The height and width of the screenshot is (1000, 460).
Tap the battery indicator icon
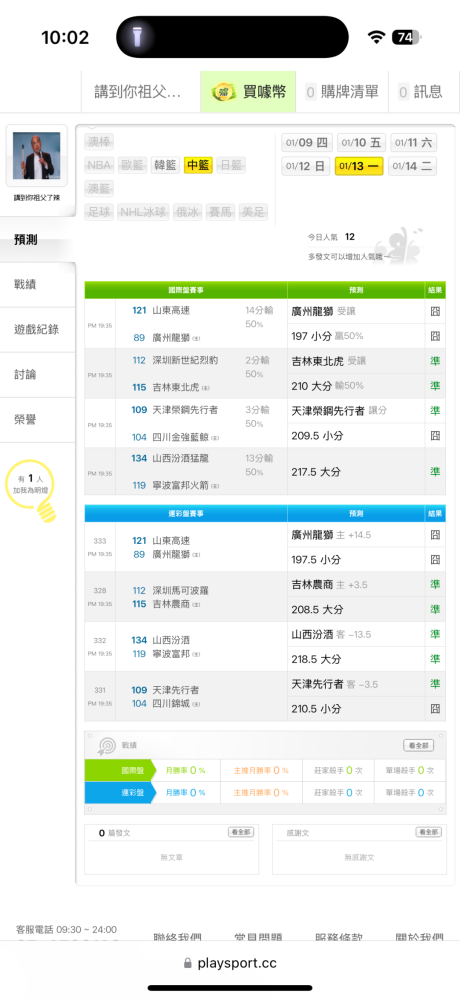click(x=406, y=38)
